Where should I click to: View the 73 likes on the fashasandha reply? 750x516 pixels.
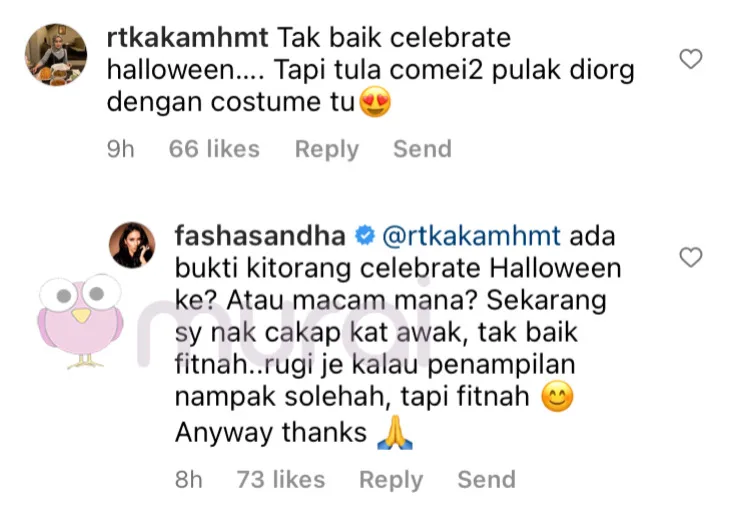pos(281,479)
